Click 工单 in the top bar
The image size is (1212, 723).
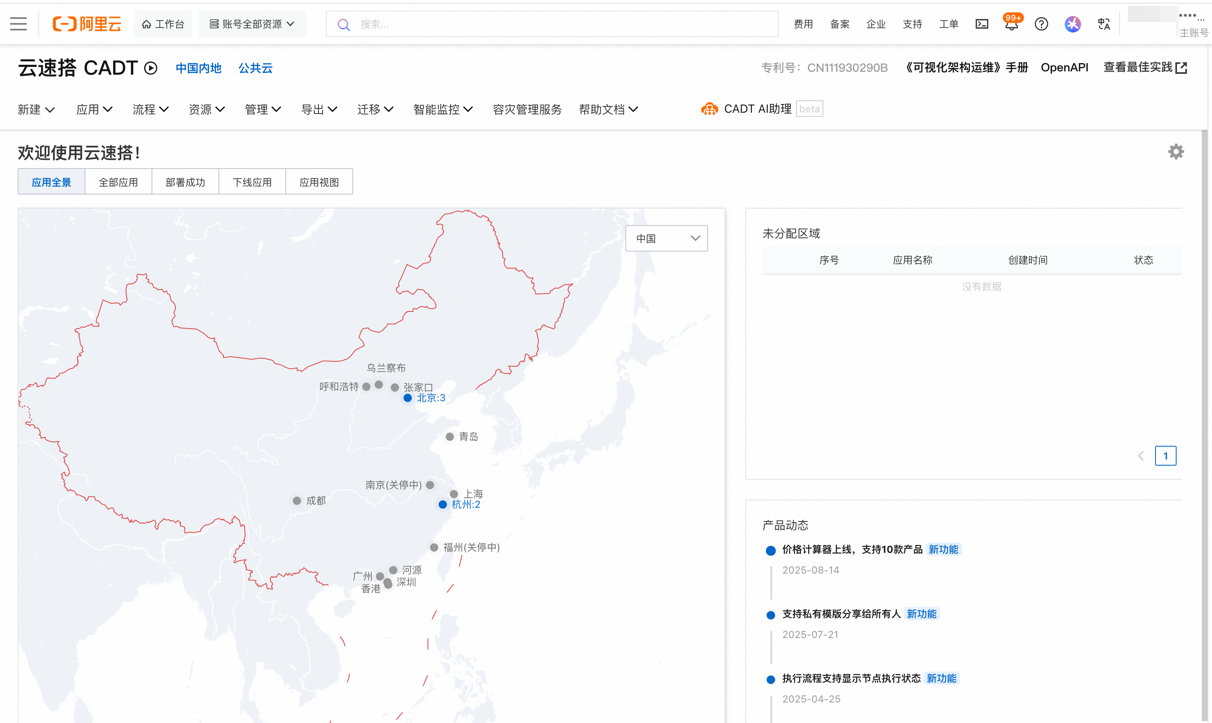(949, 24)
